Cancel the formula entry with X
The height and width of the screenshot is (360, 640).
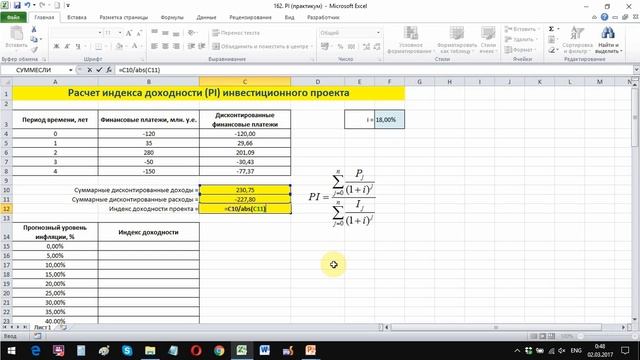coord(90,70)
